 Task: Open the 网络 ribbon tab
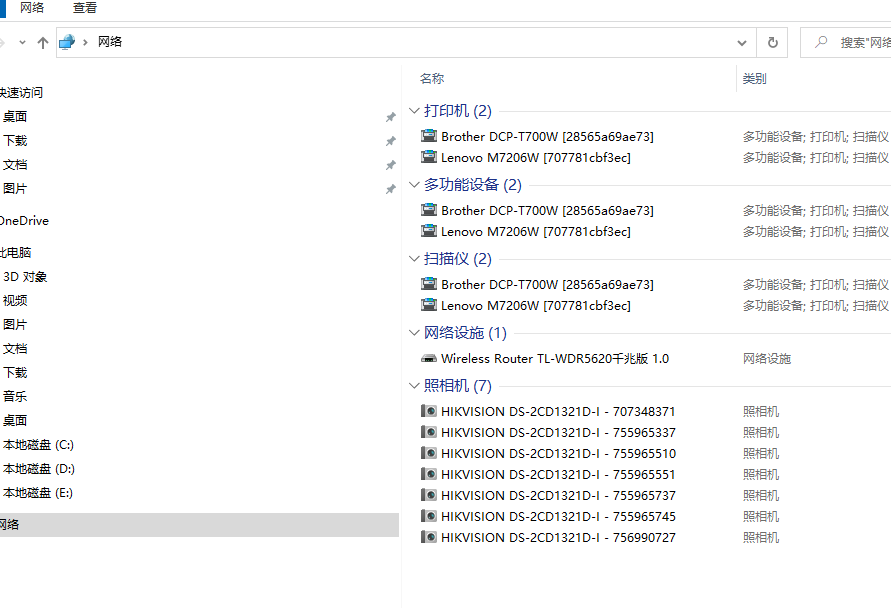click(x=32, y=8)
